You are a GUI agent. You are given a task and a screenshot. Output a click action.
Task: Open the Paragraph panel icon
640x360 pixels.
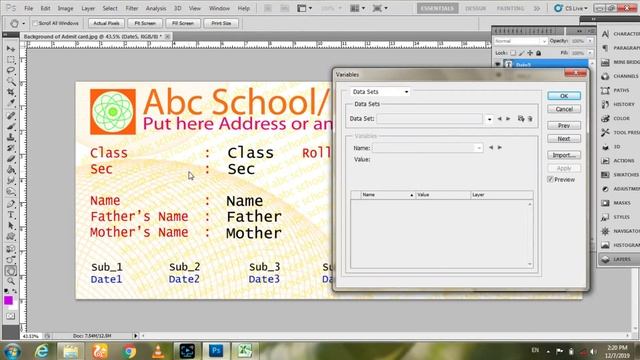pos(605,48)
